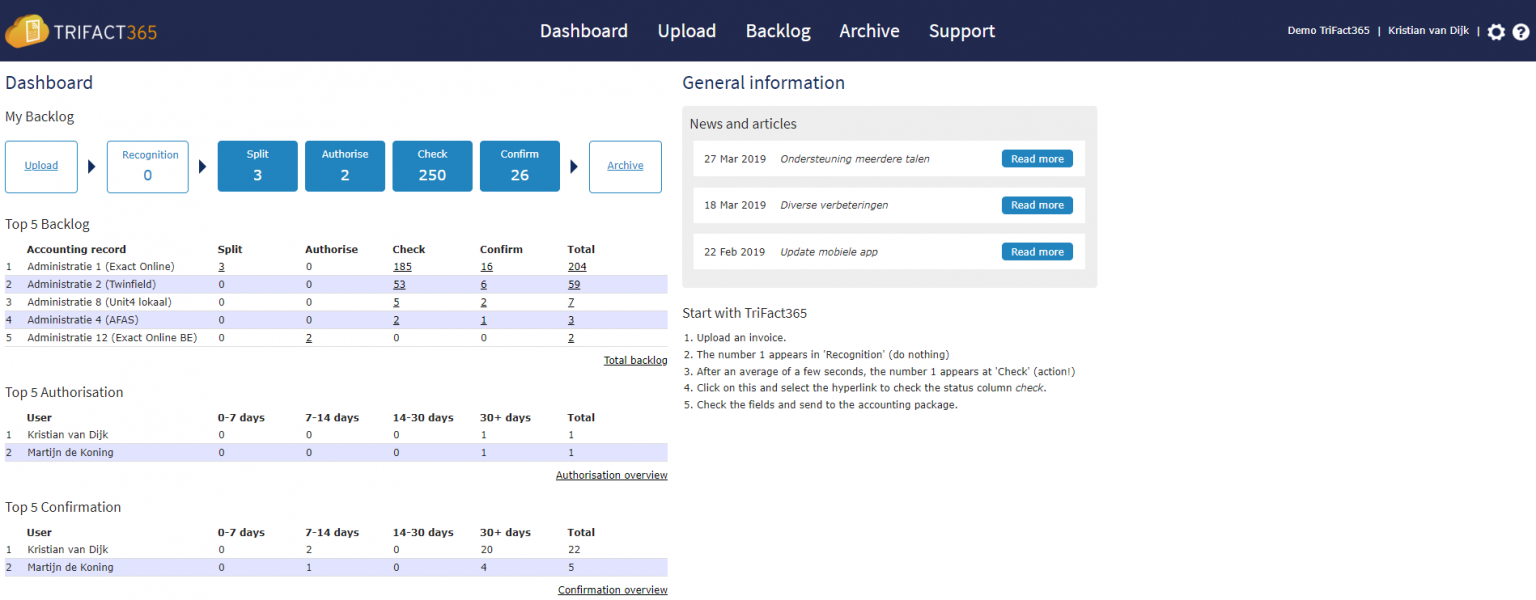The image size is (1536, 600).
Task: Open the Archive link in the workflow
Action: (x=625, y=165)
